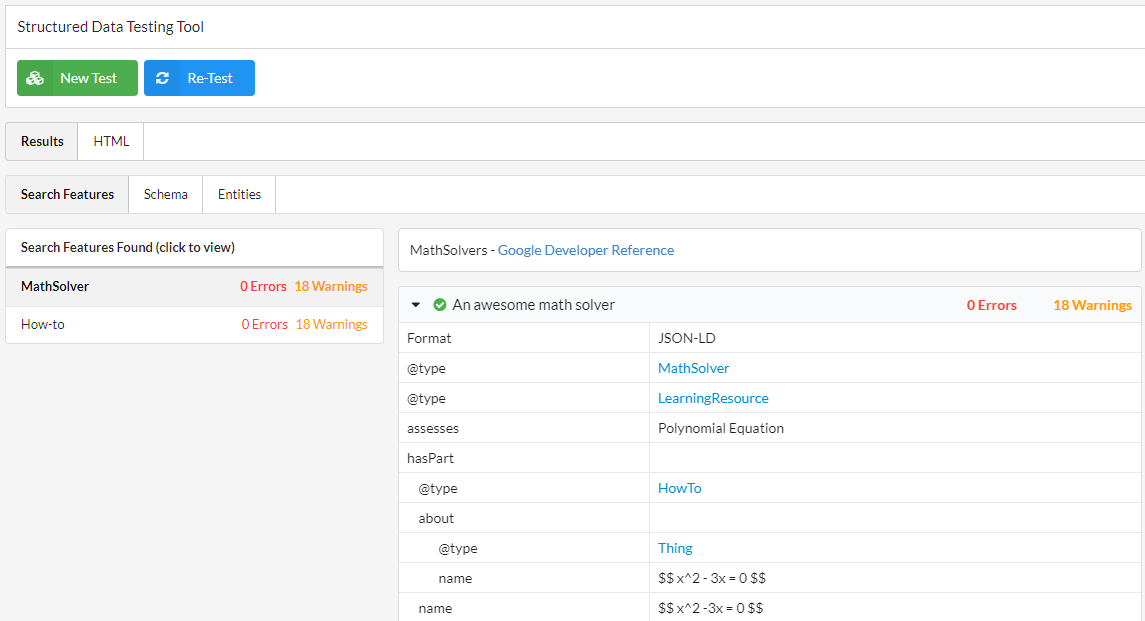The width and height of the screenshot is (1145, 621).
Task: Click the 0 Errors count in MathSolver row
Action: click(x=263, y=286)
